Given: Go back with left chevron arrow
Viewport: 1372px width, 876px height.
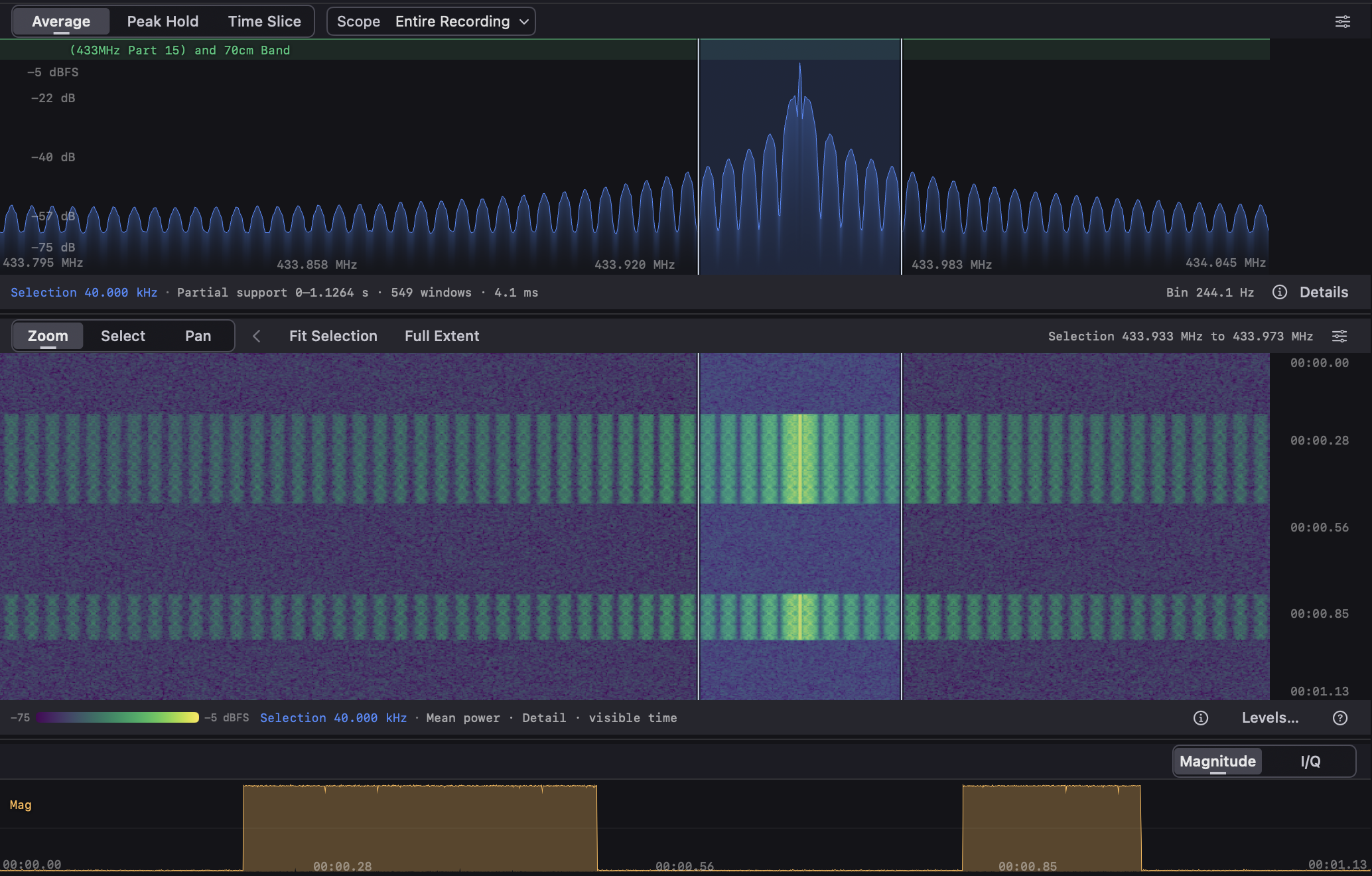Looking at the screenshot, I should (x=257, y=336).
